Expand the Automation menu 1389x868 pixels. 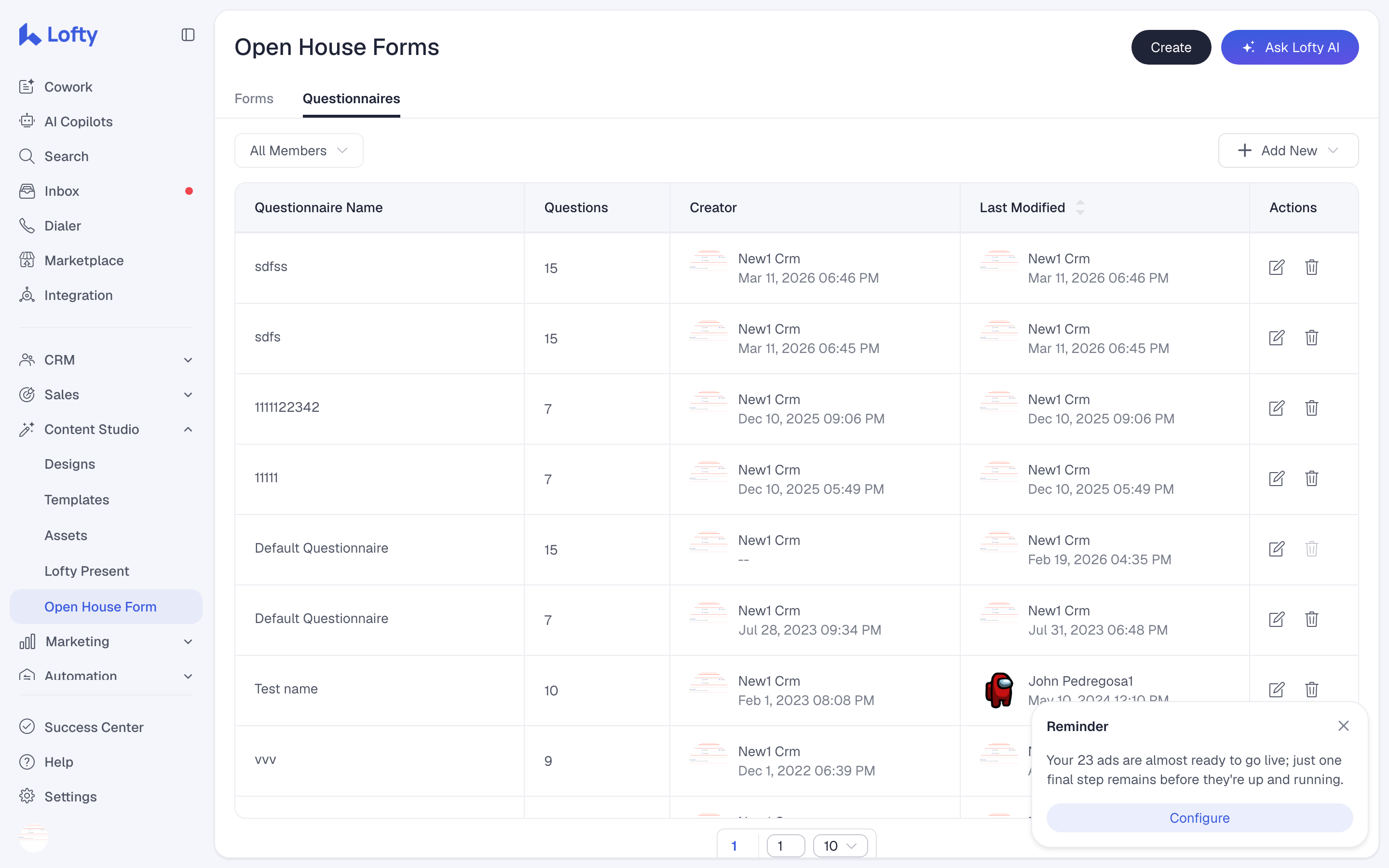106,676
